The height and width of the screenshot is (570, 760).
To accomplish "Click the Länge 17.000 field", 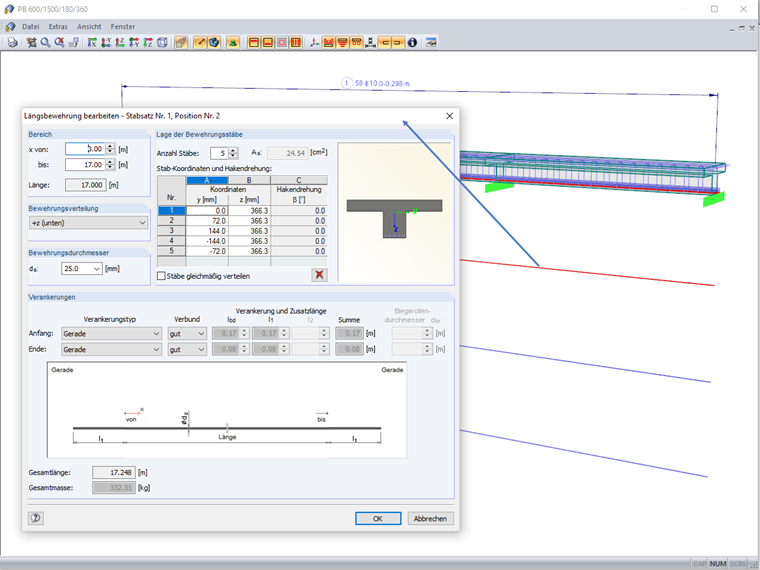I will (86, 185).
